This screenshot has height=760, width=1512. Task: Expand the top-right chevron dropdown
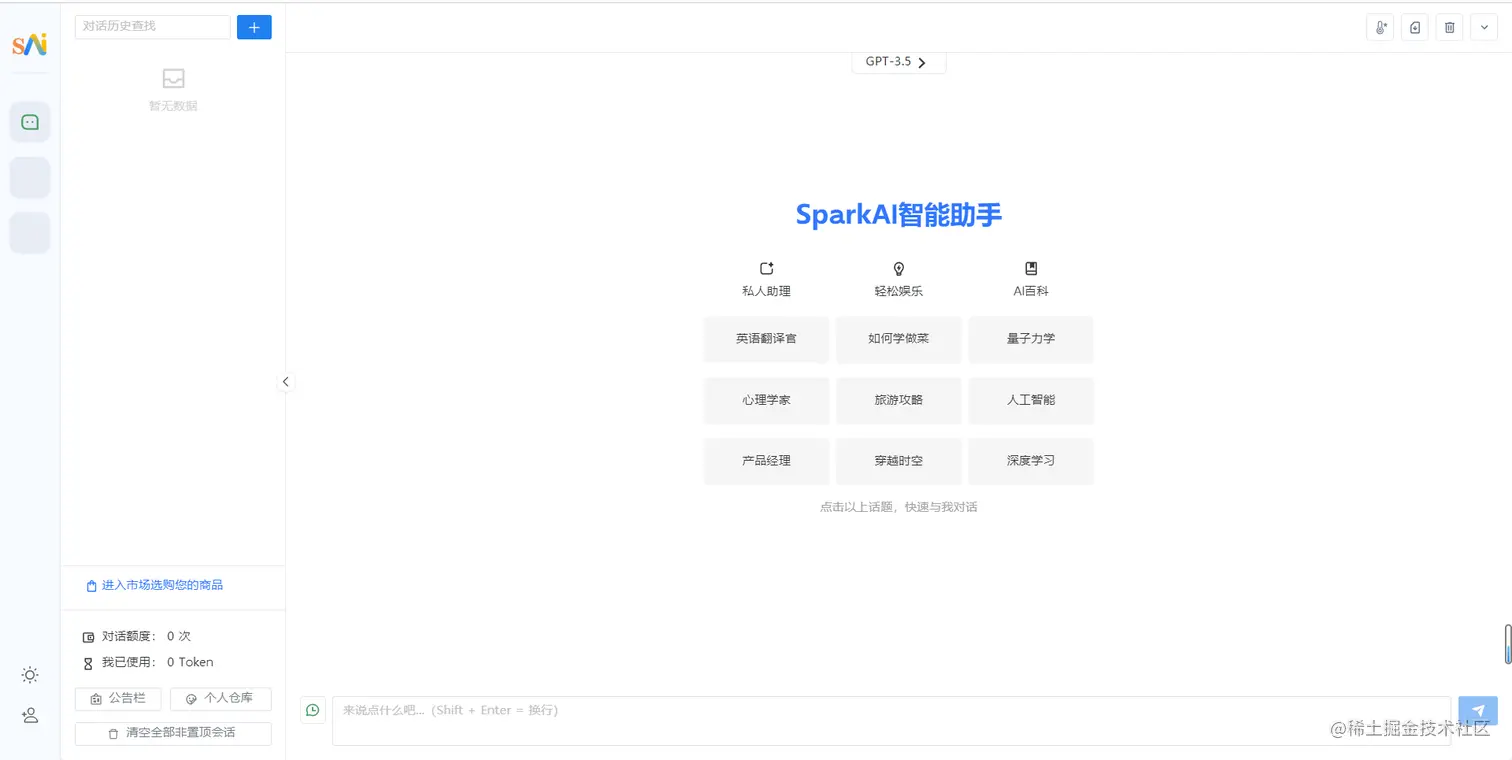click(x=1484, y=28)
